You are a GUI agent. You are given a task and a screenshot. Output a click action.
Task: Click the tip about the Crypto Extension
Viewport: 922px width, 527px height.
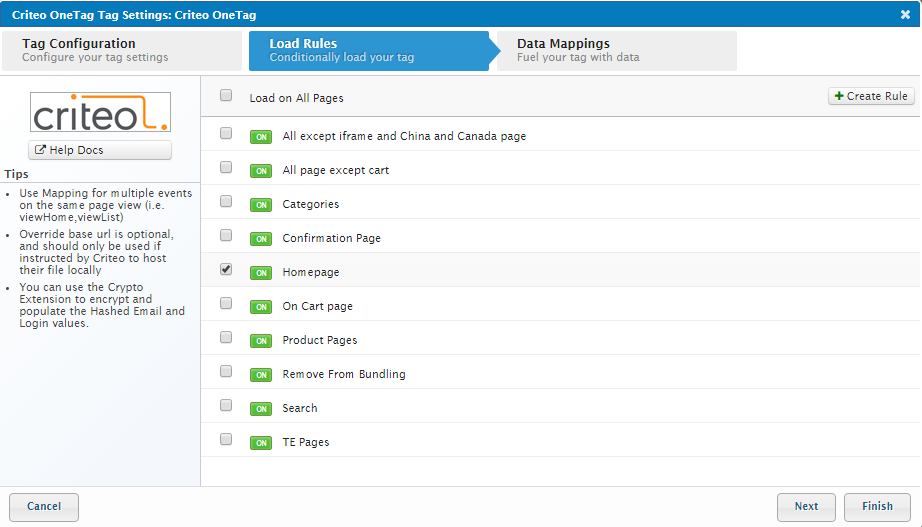click(x=102, y=305)
